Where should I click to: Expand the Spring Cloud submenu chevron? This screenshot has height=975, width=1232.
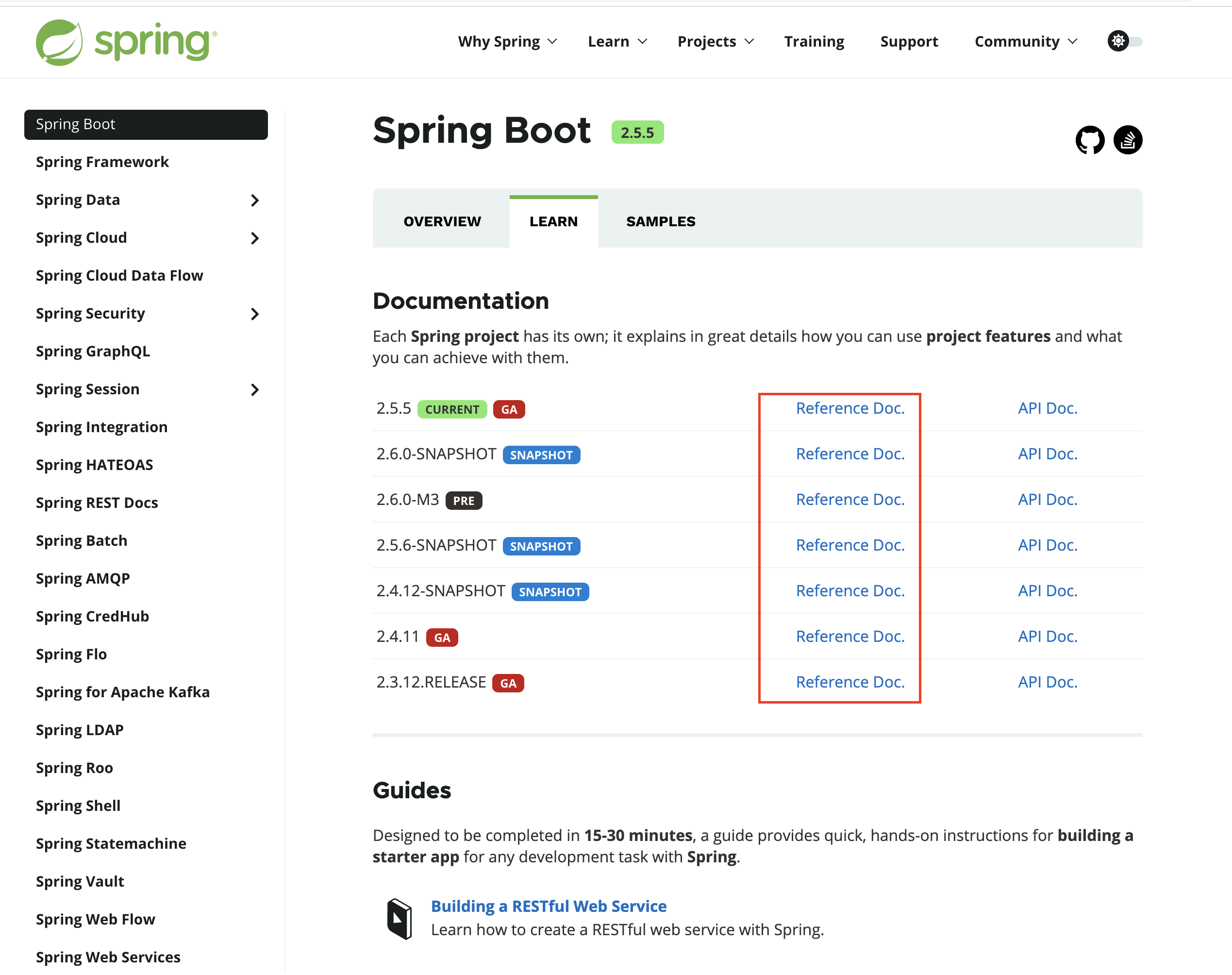tap(254, 238)
